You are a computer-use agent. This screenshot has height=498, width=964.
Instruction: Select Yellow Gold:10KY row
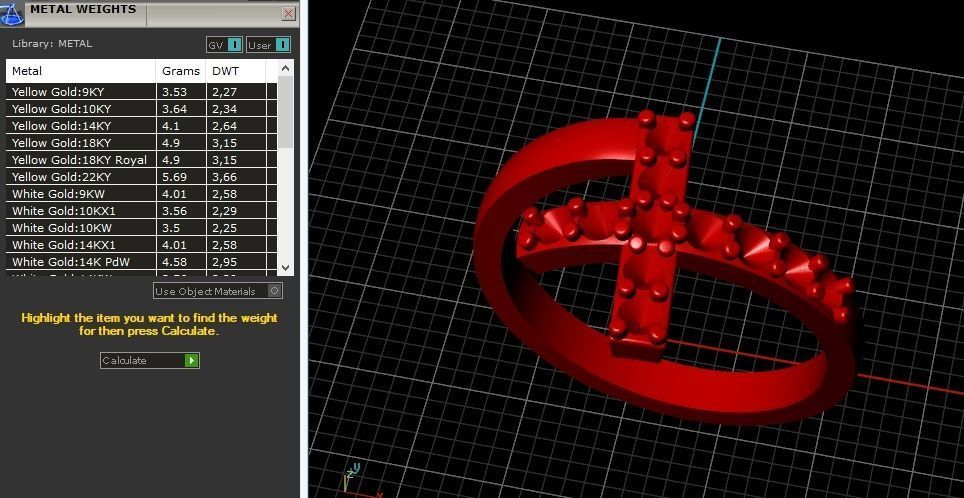coord(141,109)
